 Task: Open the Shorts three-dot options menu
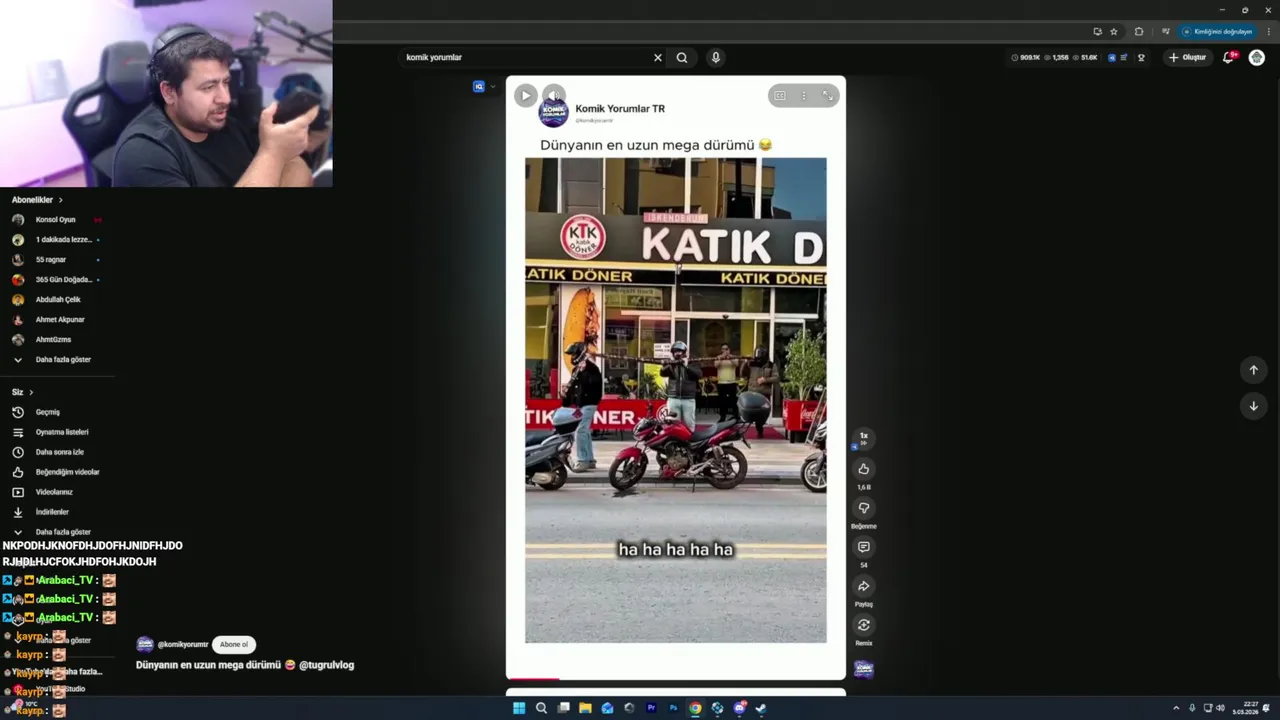tap(803, 96)
